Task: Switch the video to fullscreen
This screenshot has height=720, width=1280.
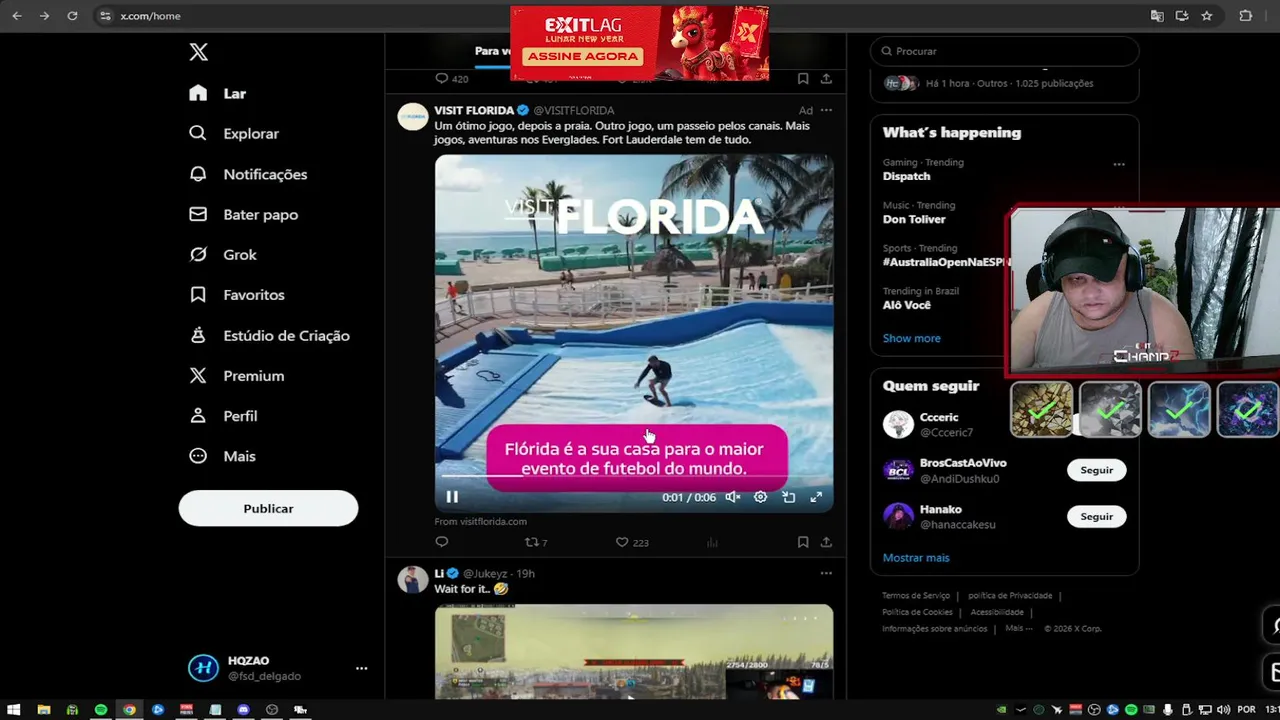Action: point(816,497)
